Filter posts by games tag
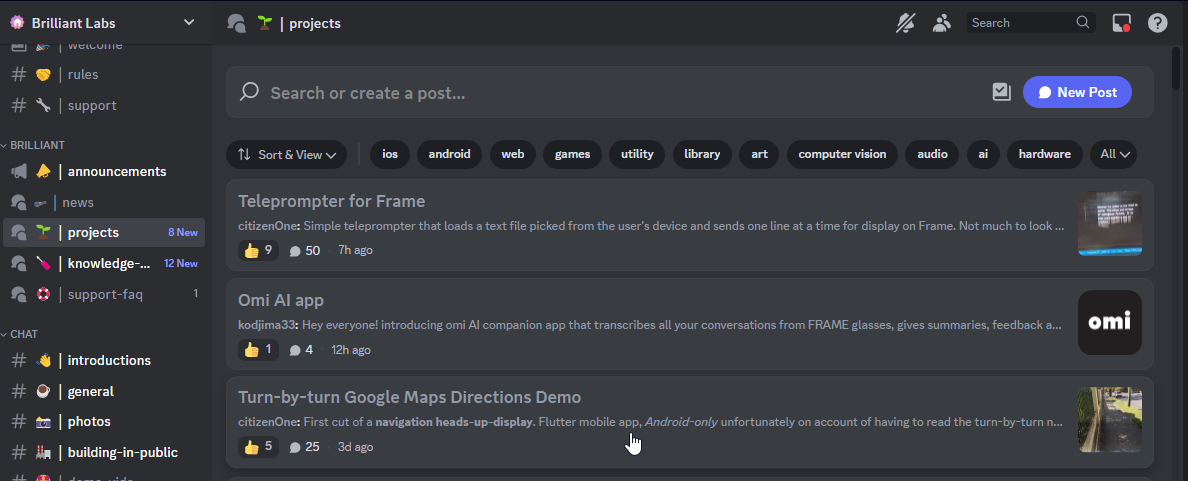Screen dimensions: 1188x481 click(572, 155)
